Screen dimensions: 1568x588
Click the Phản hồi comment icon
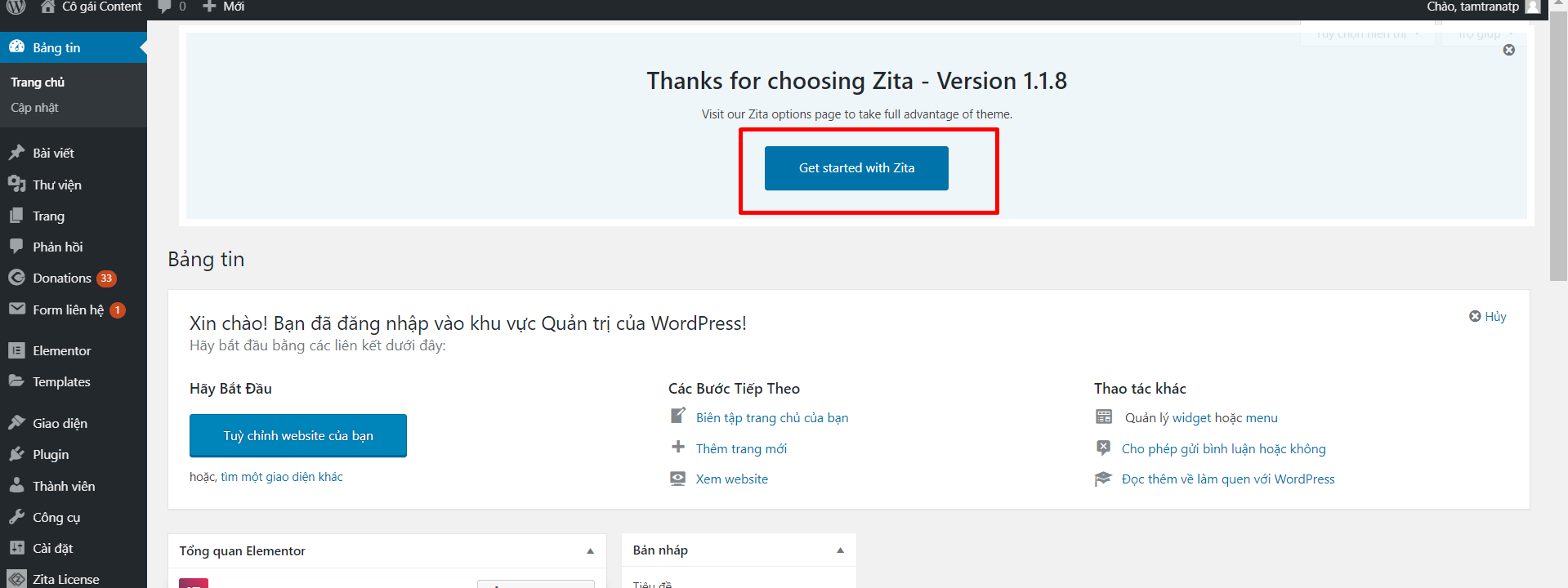point(16,246)
